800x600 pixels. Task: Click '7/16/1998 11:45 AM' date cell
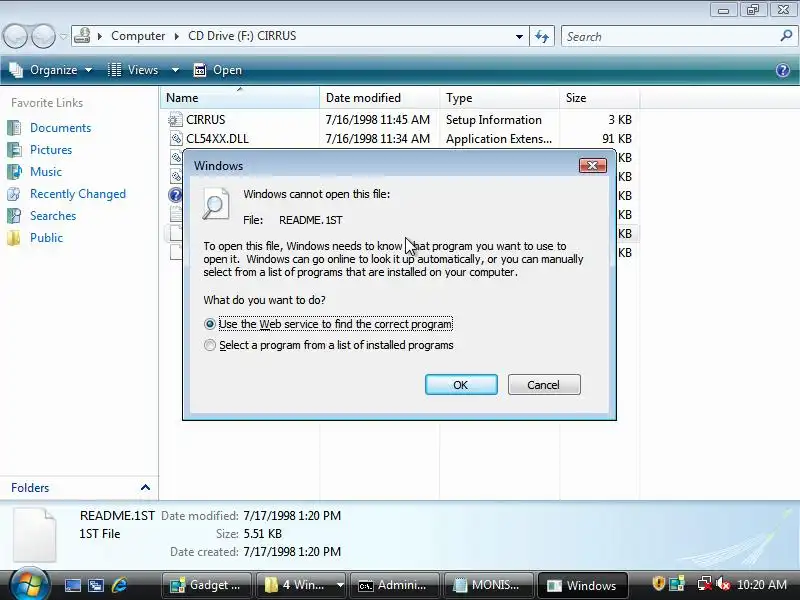coord(378,120)
